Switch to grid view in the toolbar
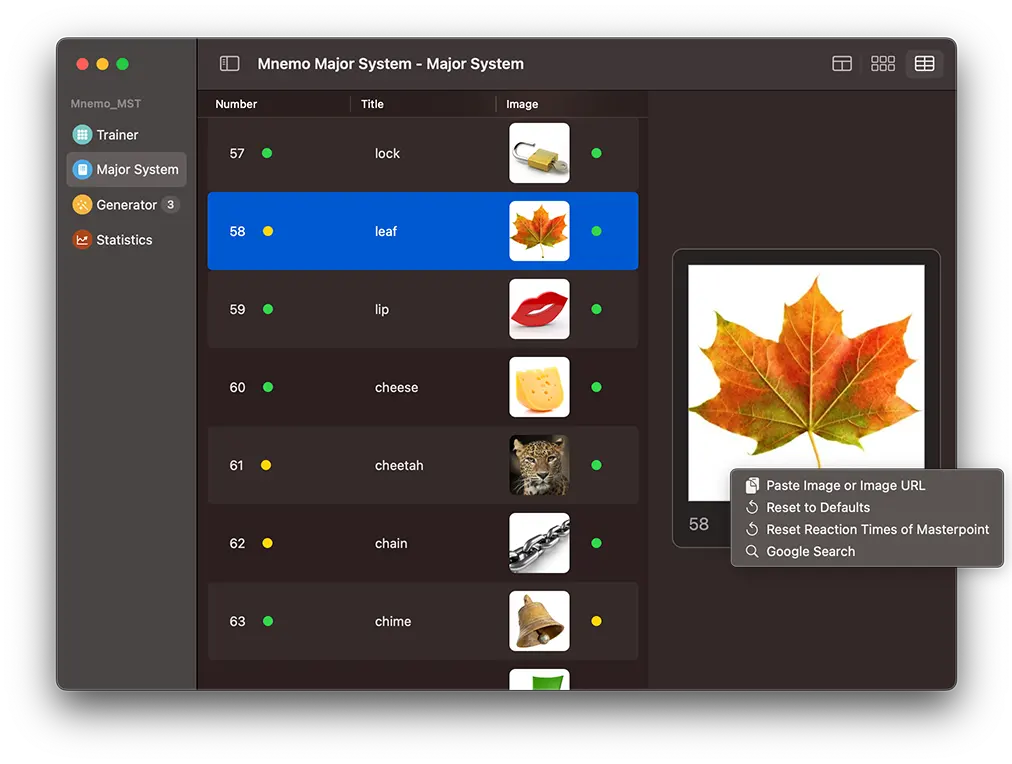The image size is (1012, 764). pos(882,63)
